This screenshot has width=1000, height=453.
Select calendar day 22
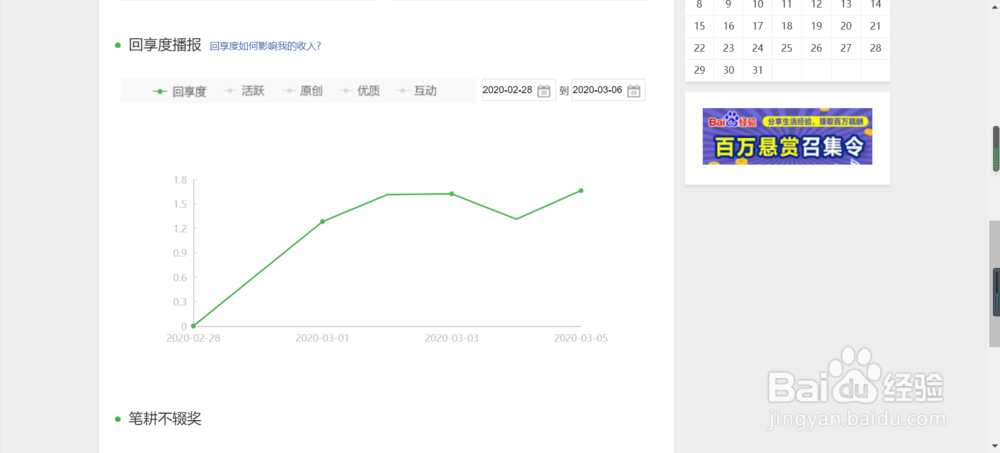[x=700, y=48]
